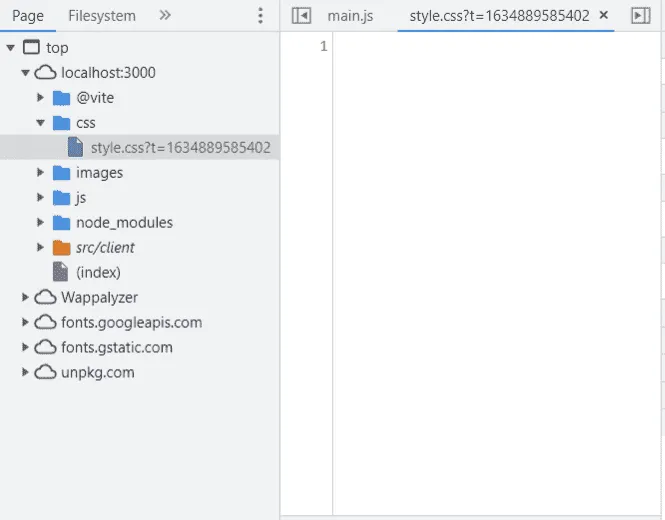Select the images folder label
665x520 pixels.
(x=99, y=173)
